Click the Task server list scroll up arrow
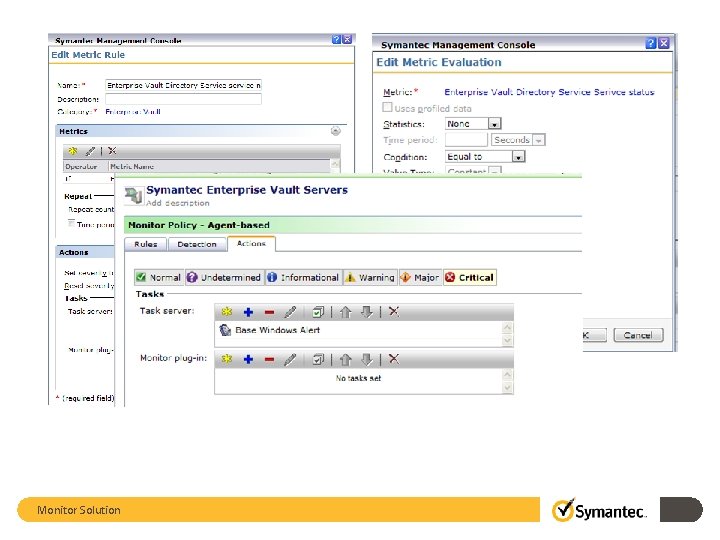Image resolution: width=720 pixels, height=540 pixels. tap(507, 328)
